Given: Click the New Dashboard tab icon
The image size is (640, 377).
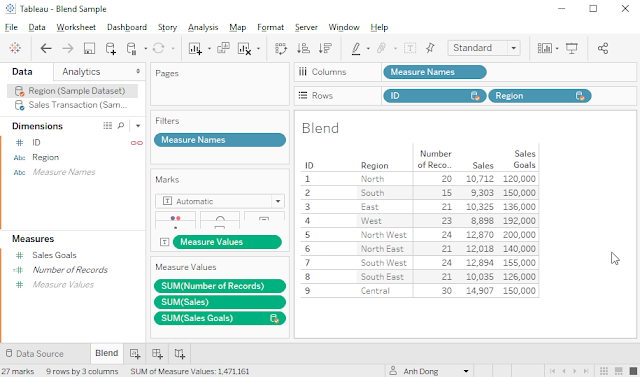Looking at the screenshot, I should pyautogui.click(x=157, y=354).
